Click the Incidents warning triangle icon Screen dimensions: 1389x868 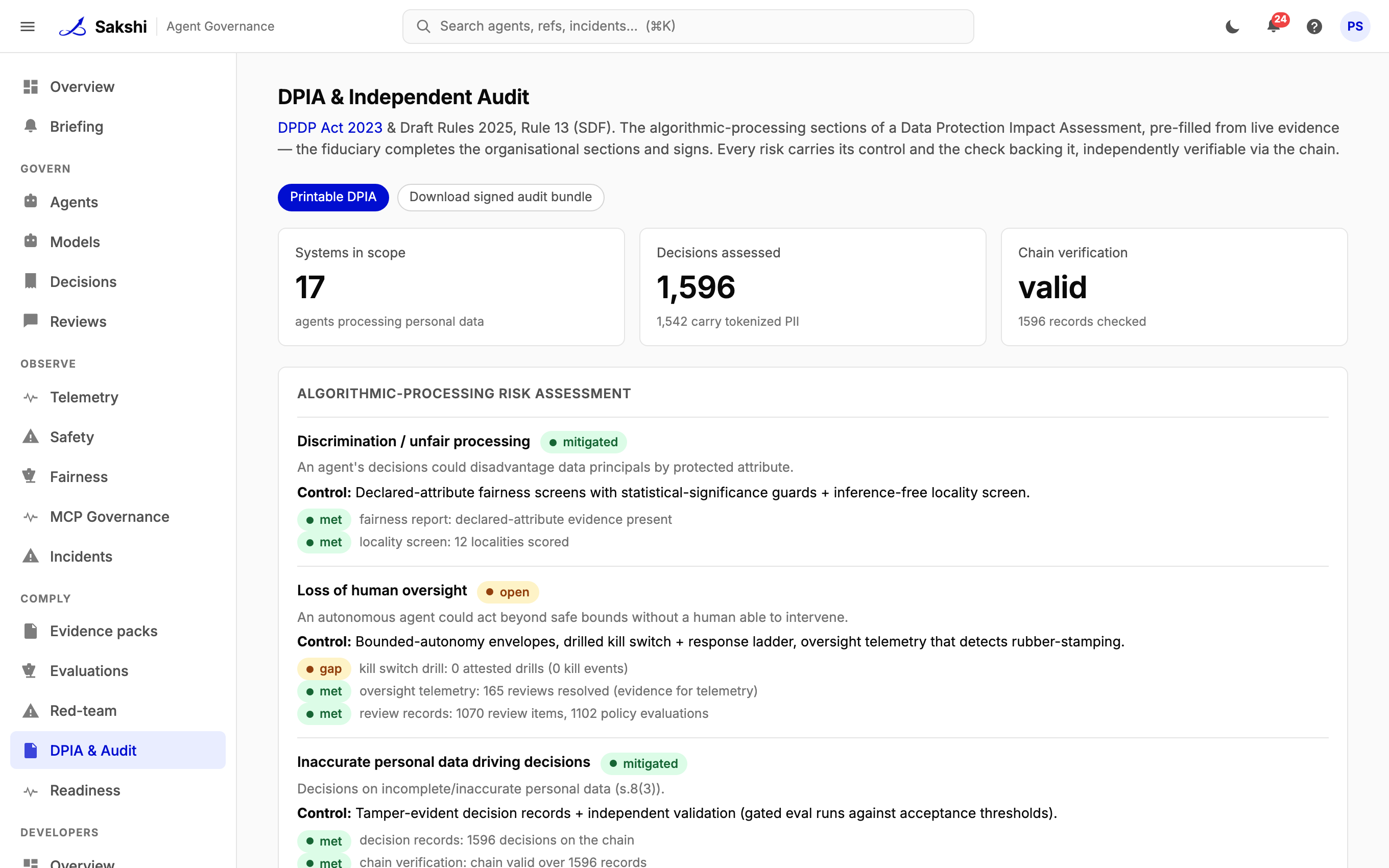tap(31, 556)
